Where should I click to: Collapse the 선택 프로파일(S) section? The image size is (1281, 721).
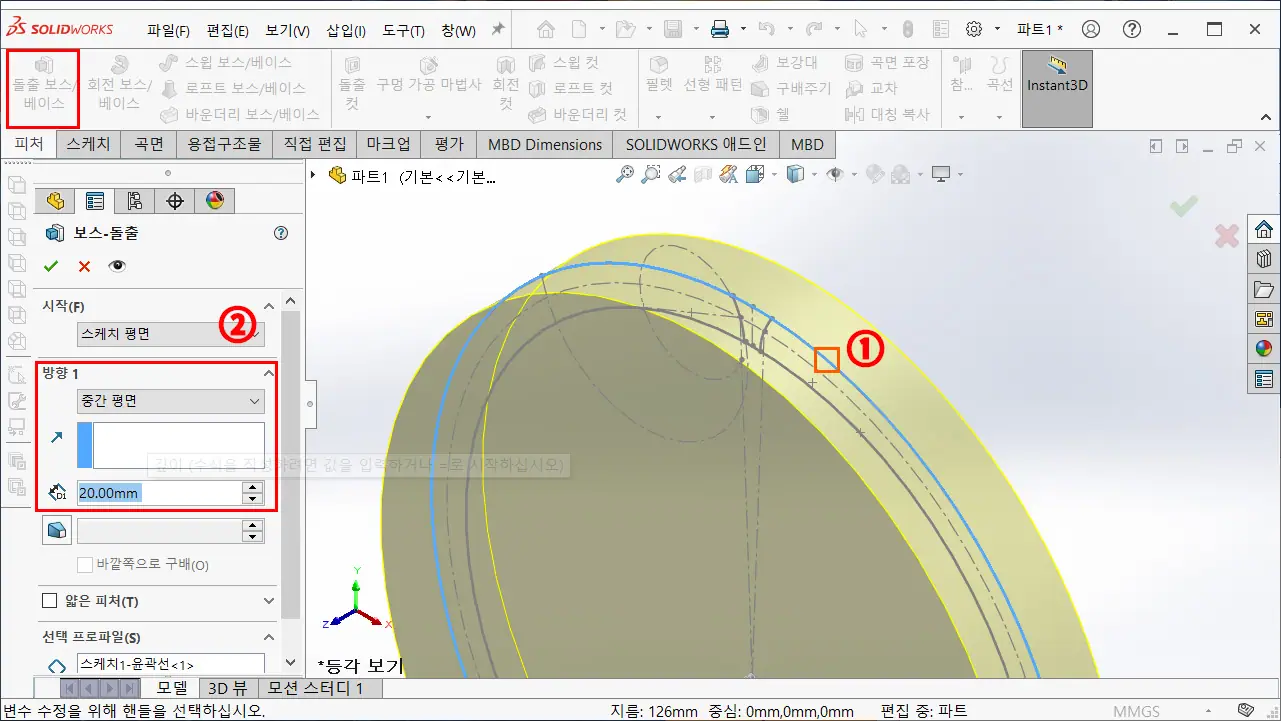[x=268, y=637]
